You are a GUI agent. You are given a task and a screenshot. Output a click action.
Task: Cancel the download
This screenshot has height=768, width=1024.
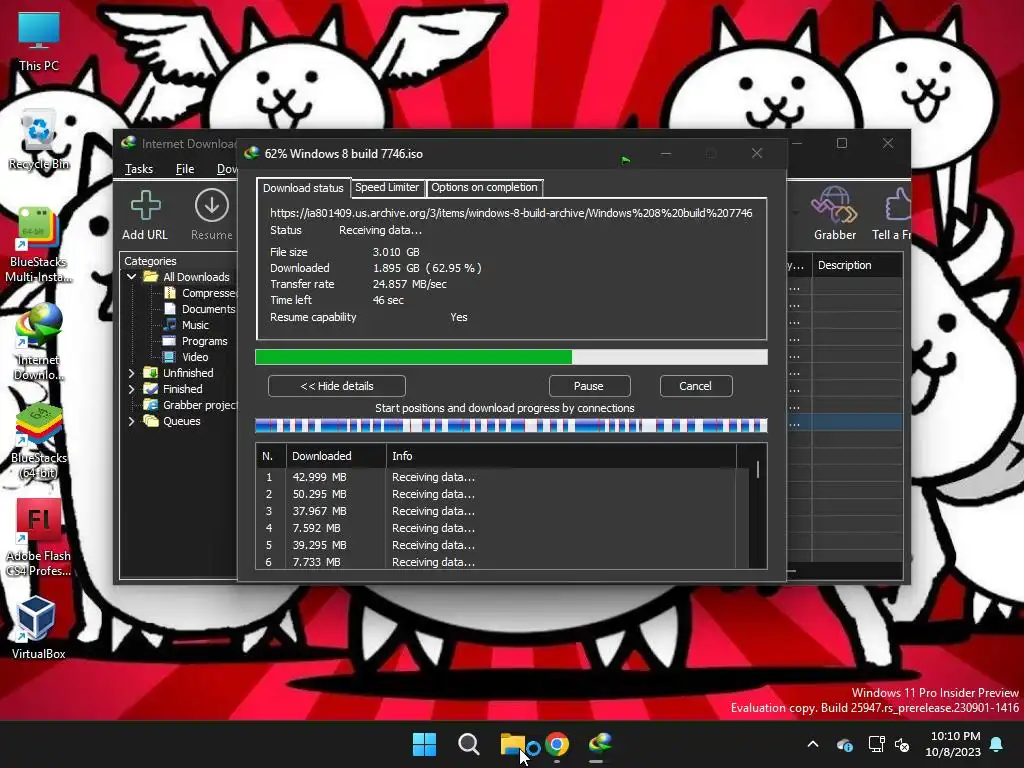click(x=696, y=386)
